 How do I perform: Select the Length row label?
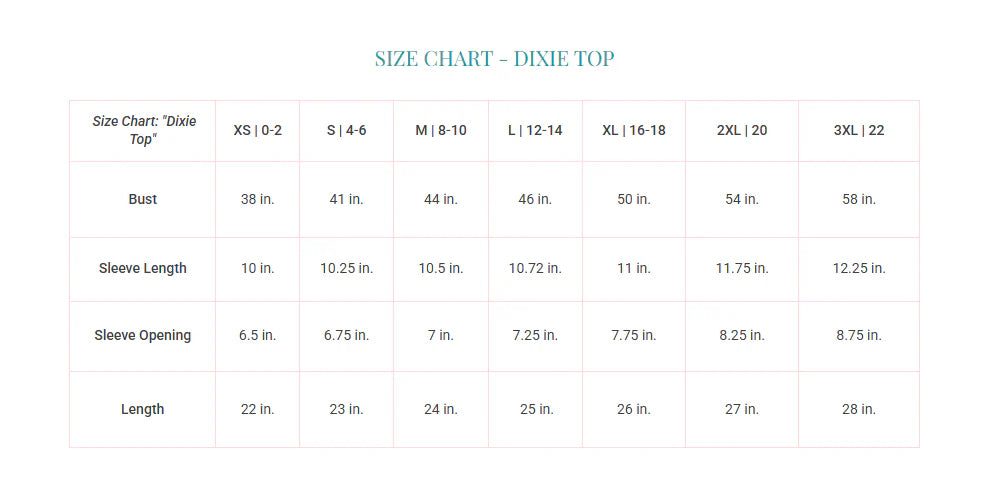143,409
